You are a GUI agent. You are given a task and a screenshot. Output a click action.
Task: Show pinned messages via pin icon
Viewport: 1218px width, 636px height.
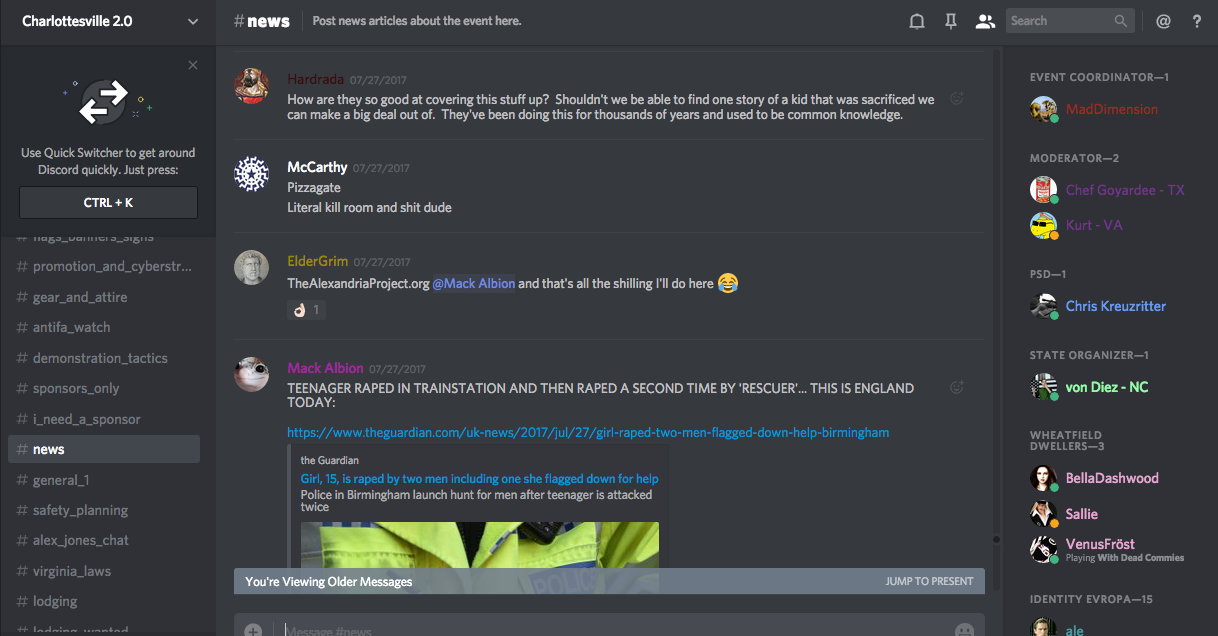951,21
